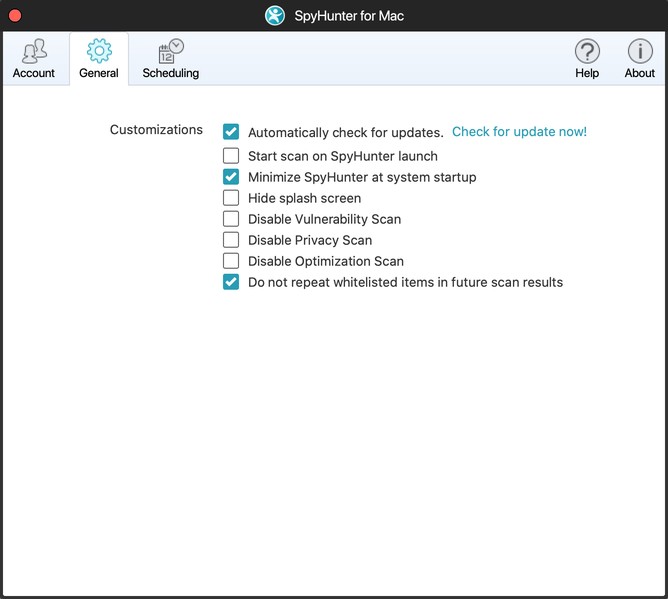Uncheck Minimize SpyHunter at system startup

click(x=231, y=177)
